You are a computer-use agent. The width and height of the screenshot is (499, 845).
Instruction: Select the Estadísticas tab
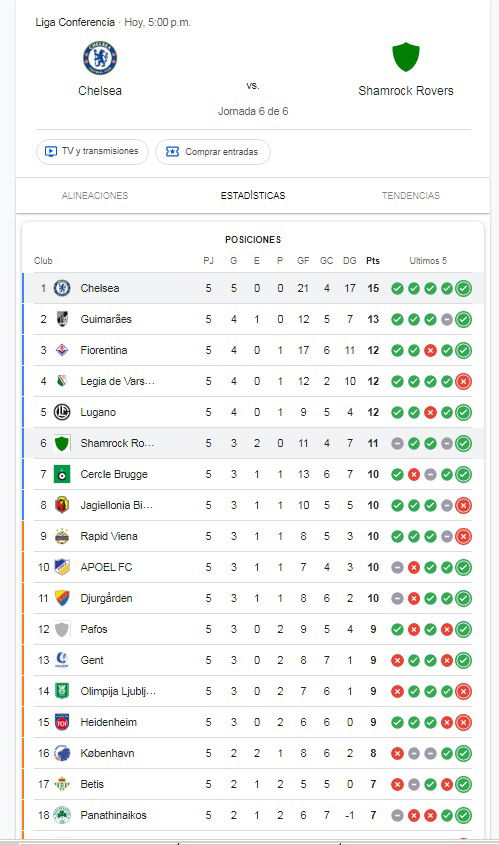(x=253, y=196)
